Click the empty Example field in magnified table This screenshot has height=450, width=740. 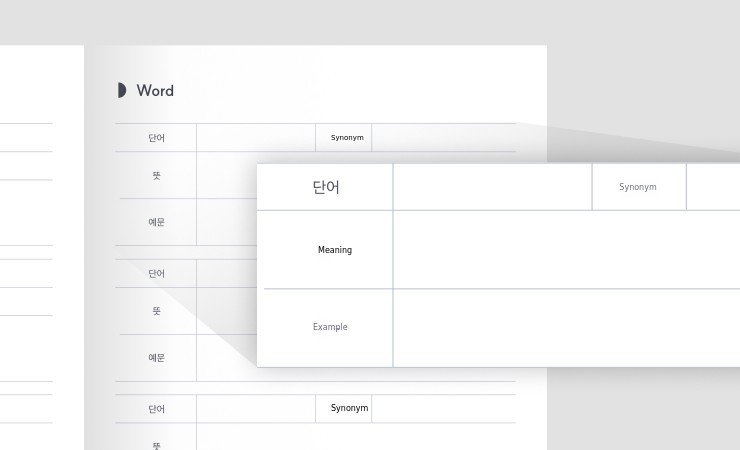565,327
